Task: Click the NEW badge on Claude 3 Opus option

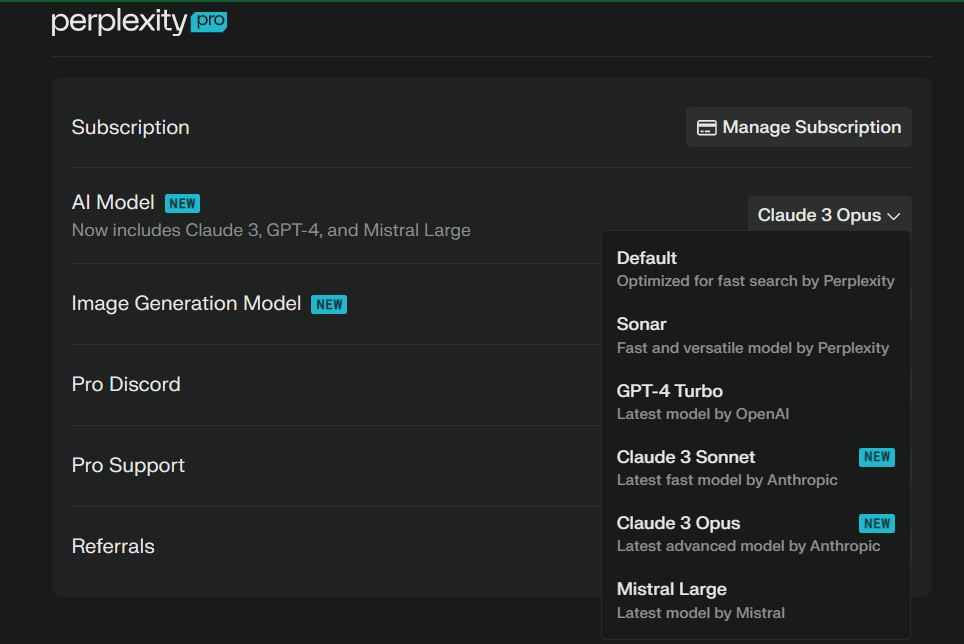Action: click(876, 523)
